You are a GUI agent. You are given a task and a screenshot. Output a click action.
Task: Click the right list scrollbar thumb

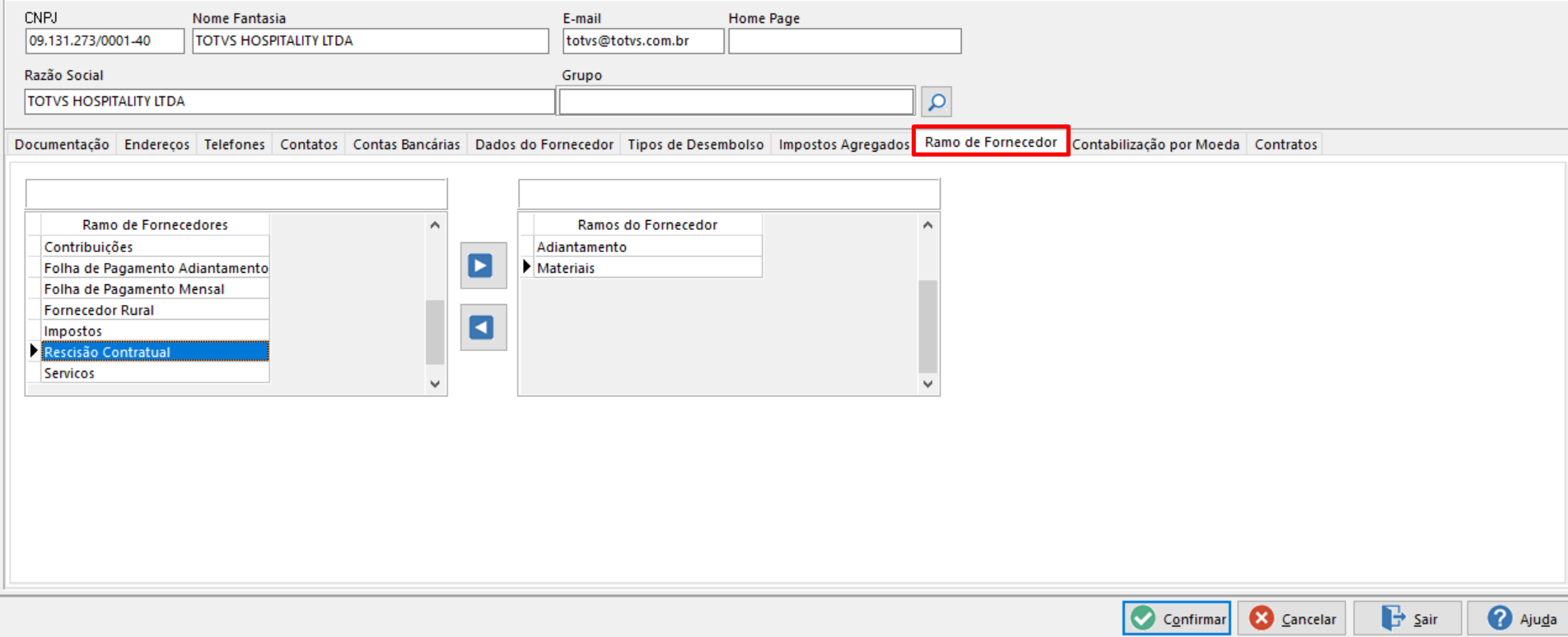tap(927, 326)
